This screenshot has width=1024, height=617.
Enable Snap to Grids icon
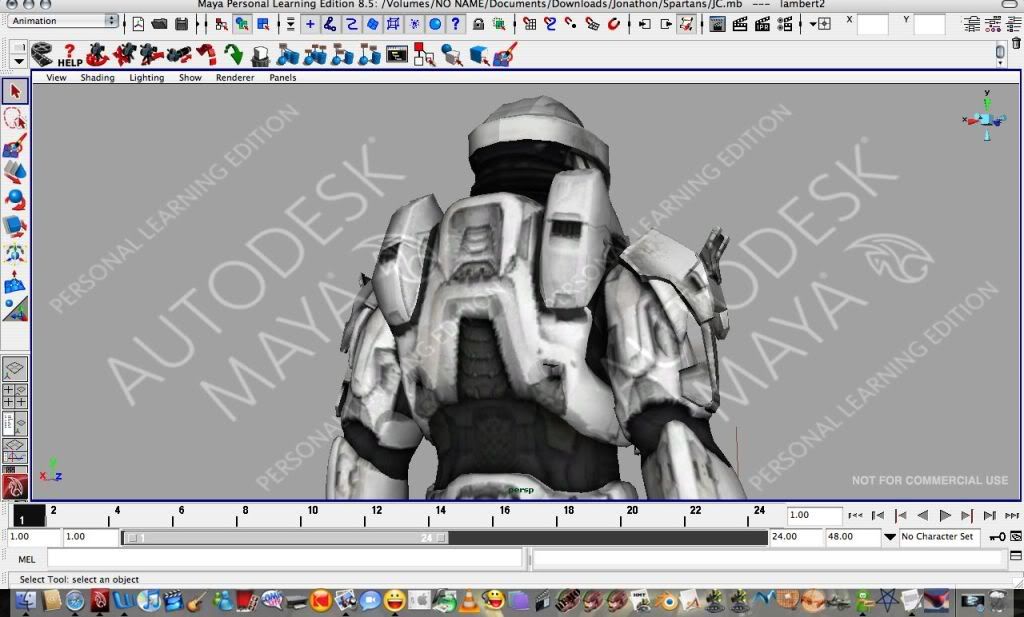[530, 24]
